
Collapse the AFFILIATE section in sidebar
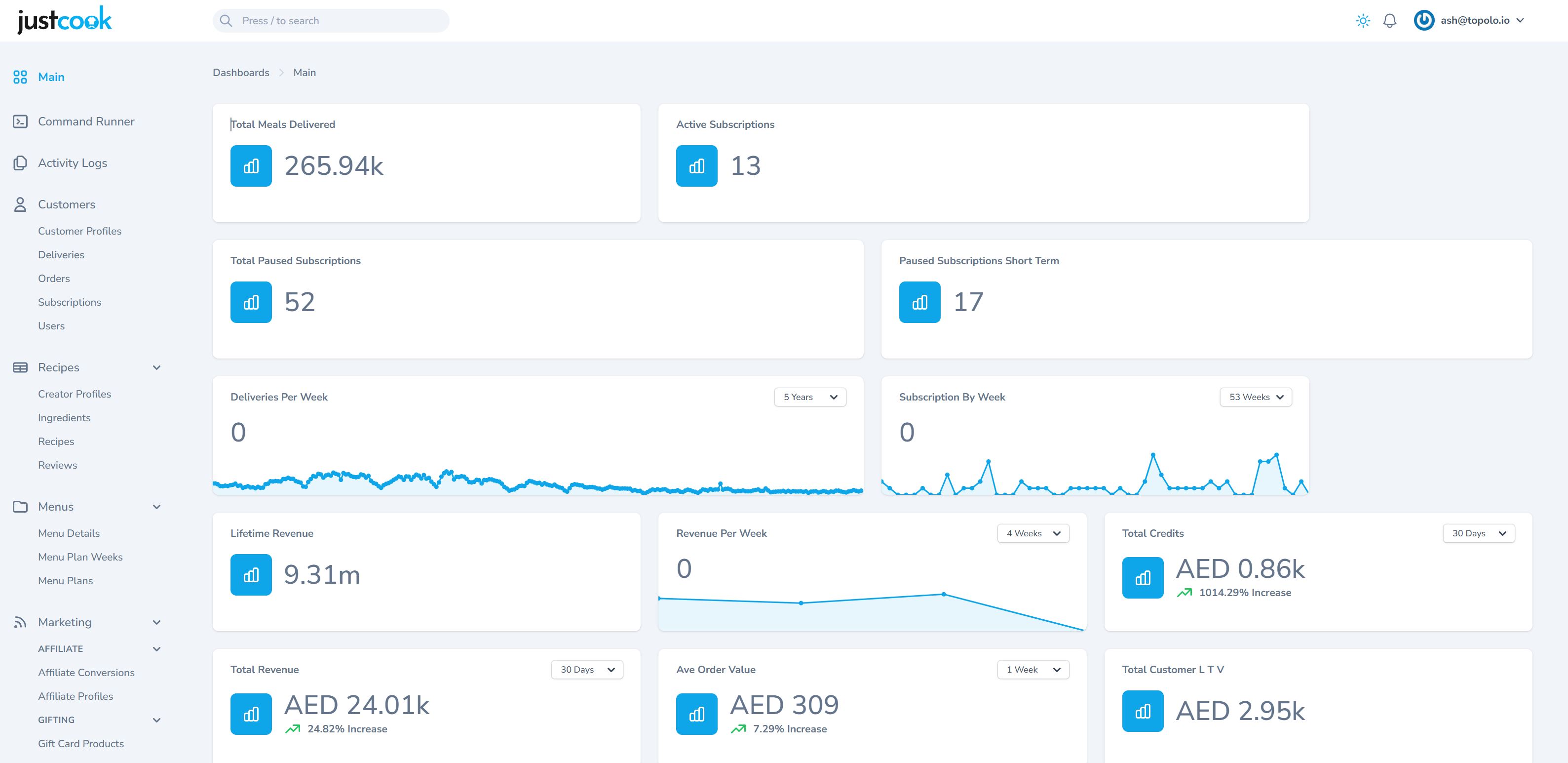click(157, 648)
